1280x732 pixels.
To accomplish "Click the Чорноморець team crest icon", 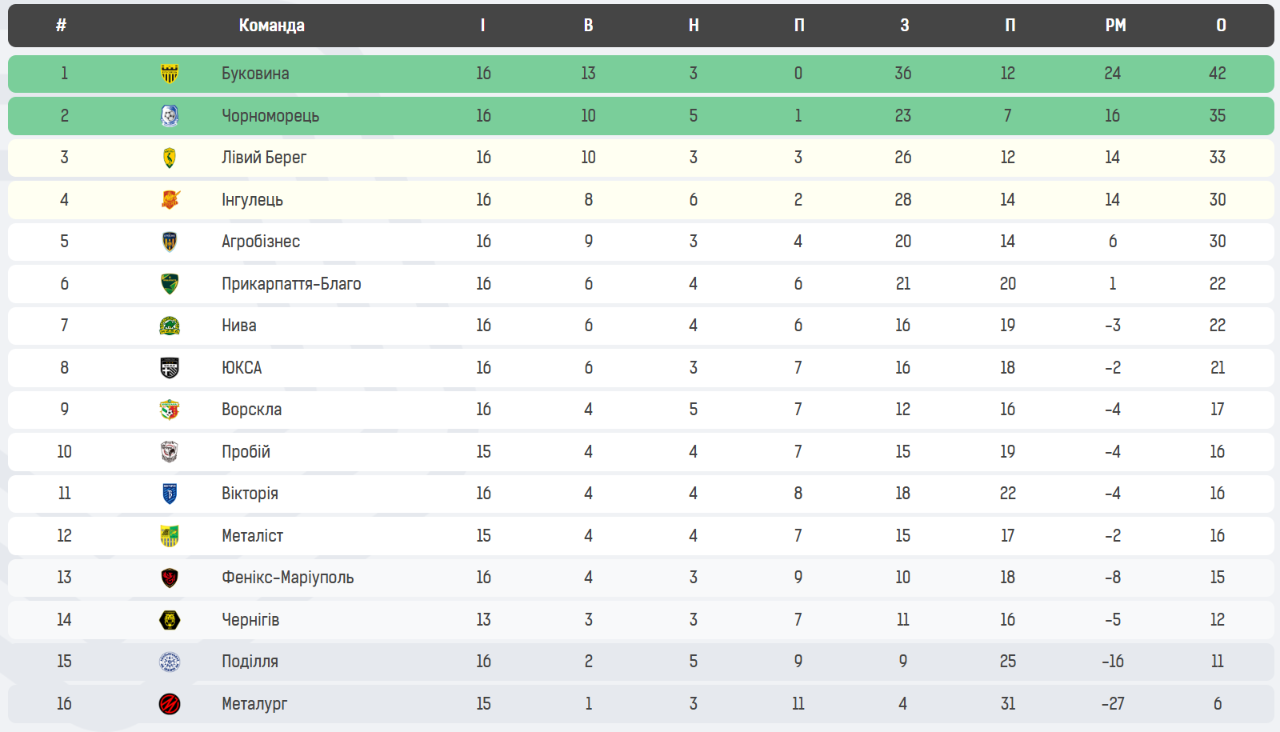I will [x=170, y=116].
